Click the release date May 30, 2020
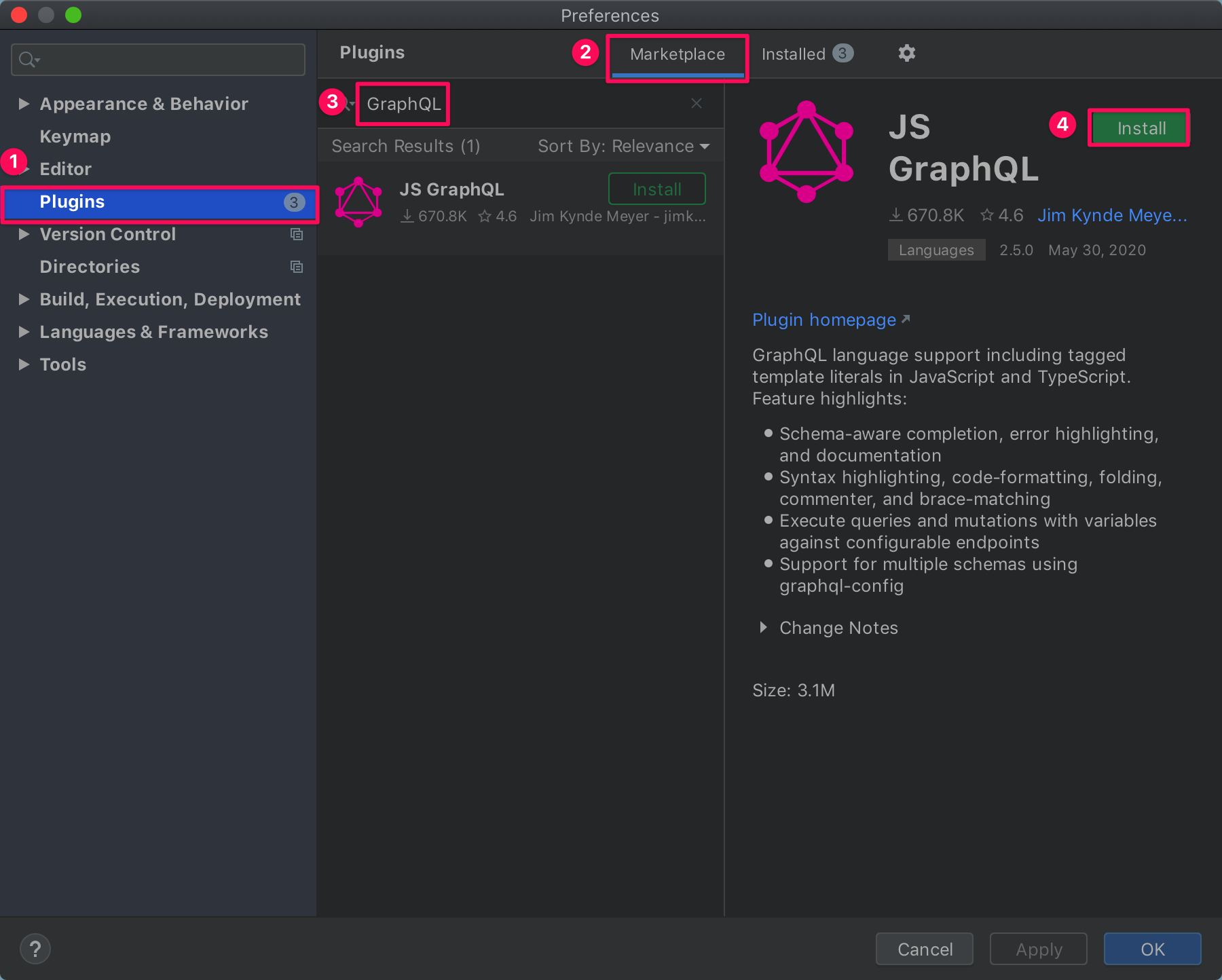1222x980 pixels. (x=1097, y=250)
